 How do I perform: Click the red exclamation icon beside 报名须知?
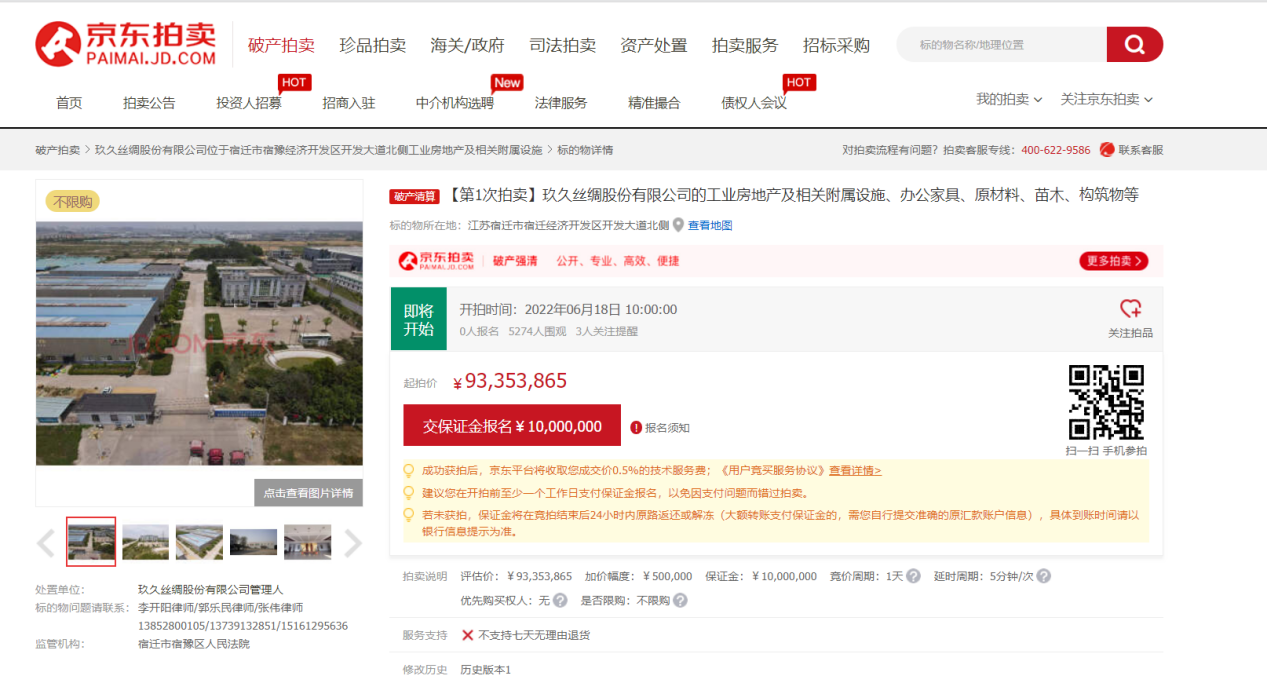636,428
